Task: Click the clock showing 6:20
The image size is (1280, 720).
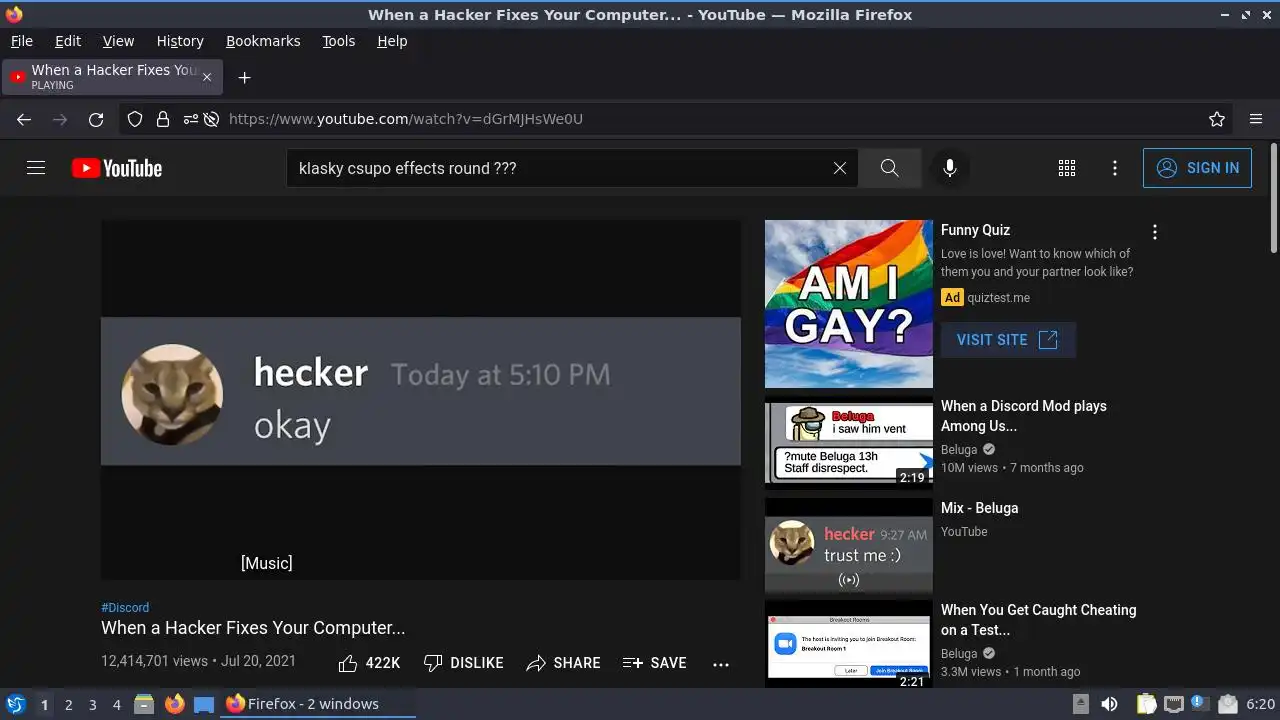Action: pyautogui.click(x=1260, y=704)
